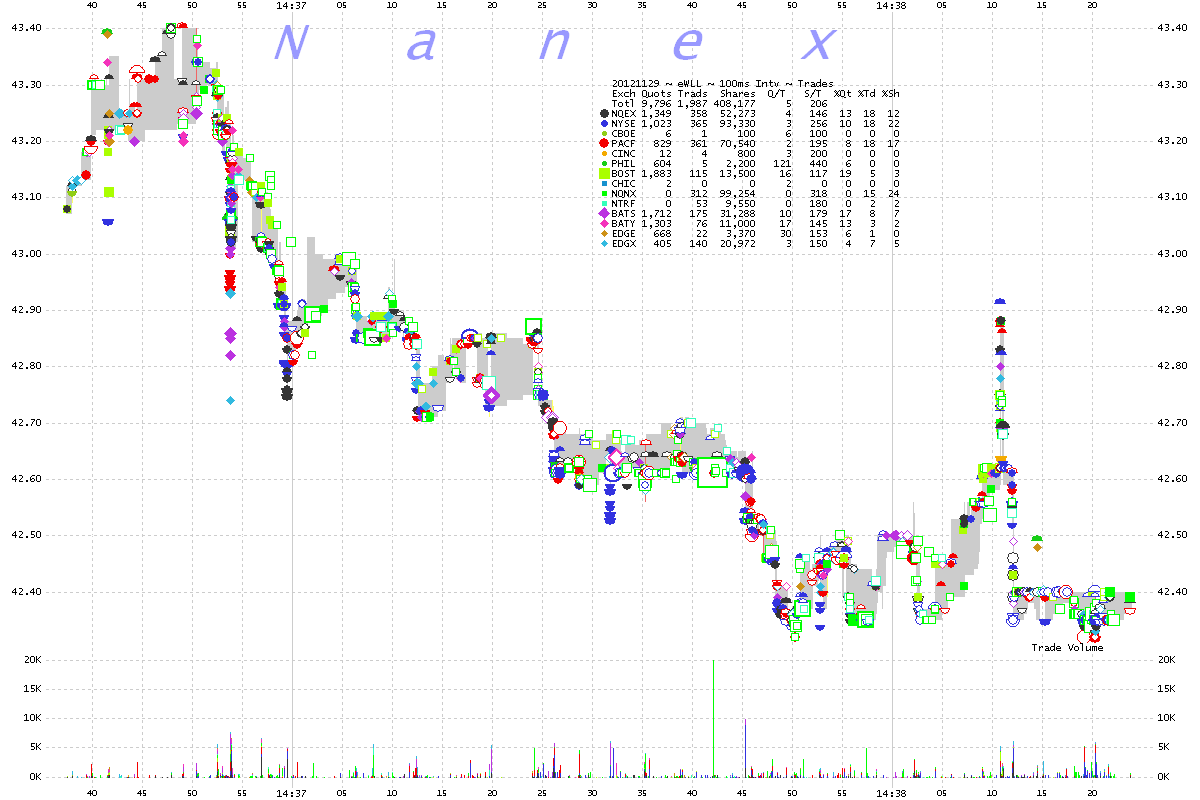Click the EDGE exchange name in legend
Viewport: 1200px width, 800px height.
(x=624, y=234)
